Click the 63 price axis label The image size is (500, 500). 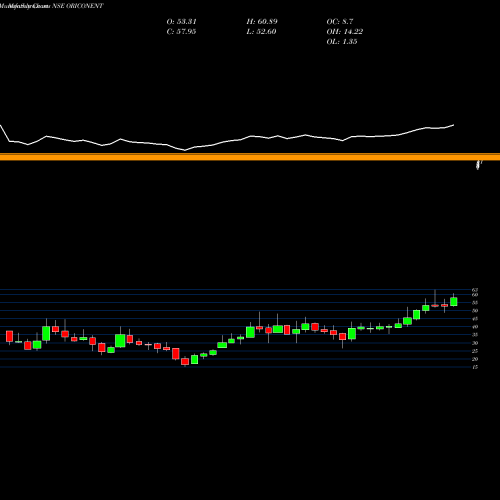click(475, 290)
